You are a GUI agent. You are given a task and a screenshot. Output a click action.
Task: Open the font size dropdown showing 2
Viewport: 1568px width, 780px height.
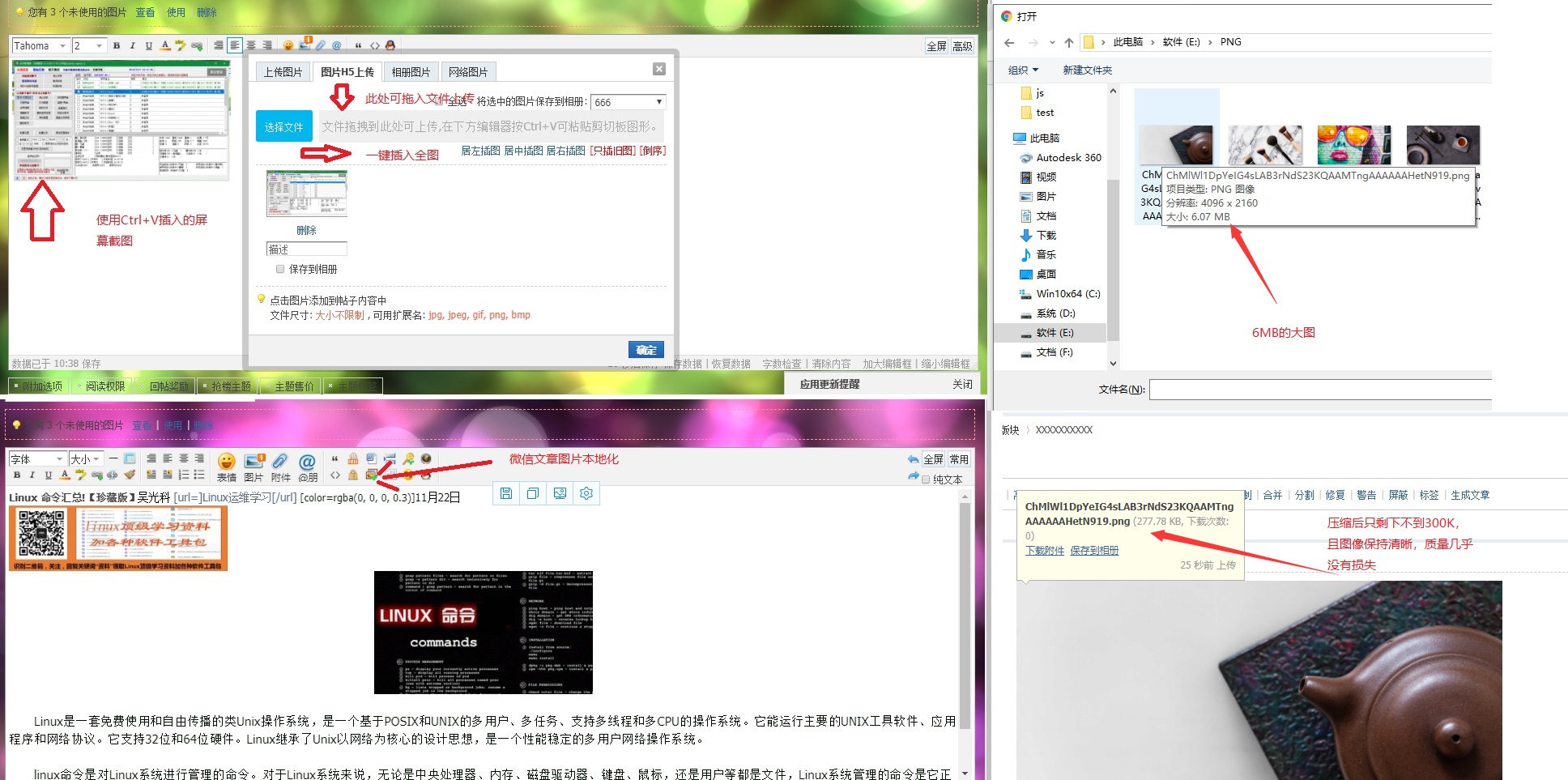[88, 46]
